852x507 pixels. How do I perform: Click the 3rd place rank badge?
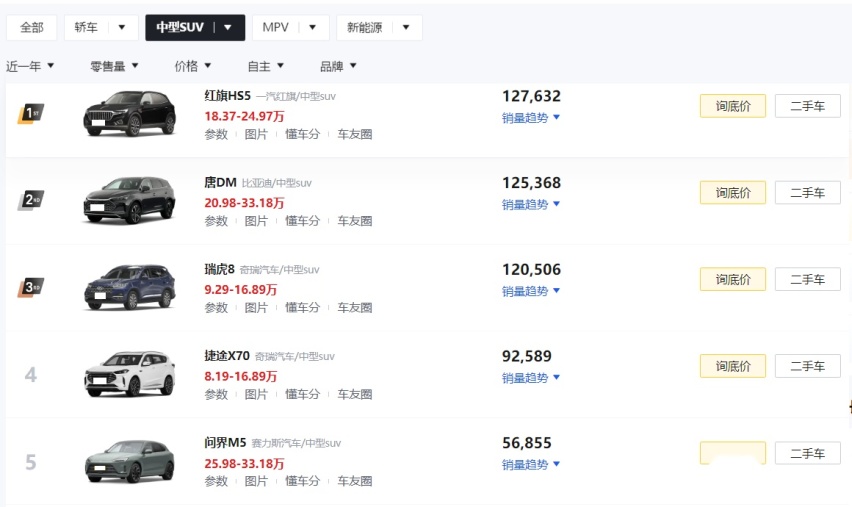pyautogui.click(x=30, y=287)
